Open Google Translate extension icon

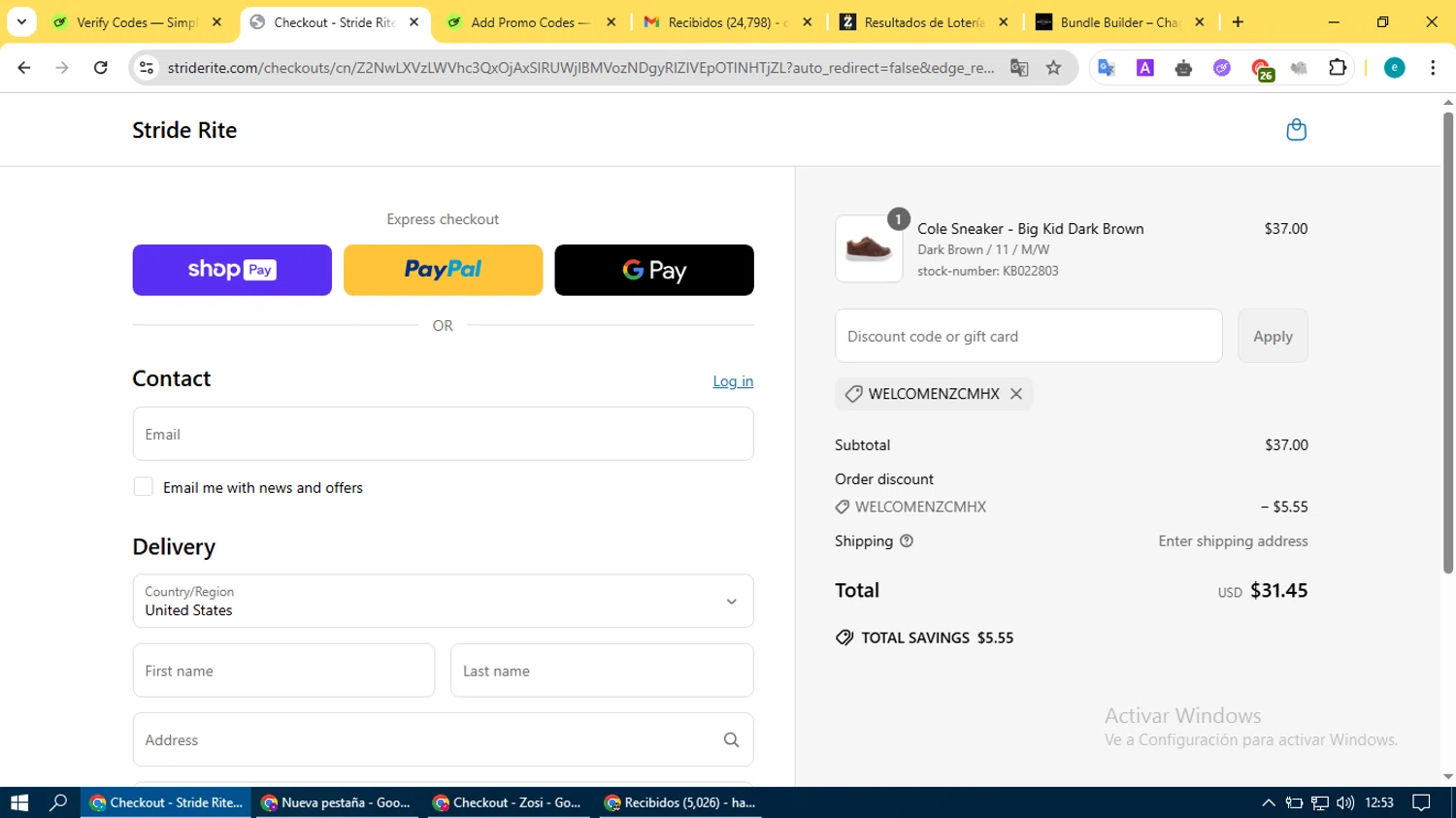coord(1107,68)
